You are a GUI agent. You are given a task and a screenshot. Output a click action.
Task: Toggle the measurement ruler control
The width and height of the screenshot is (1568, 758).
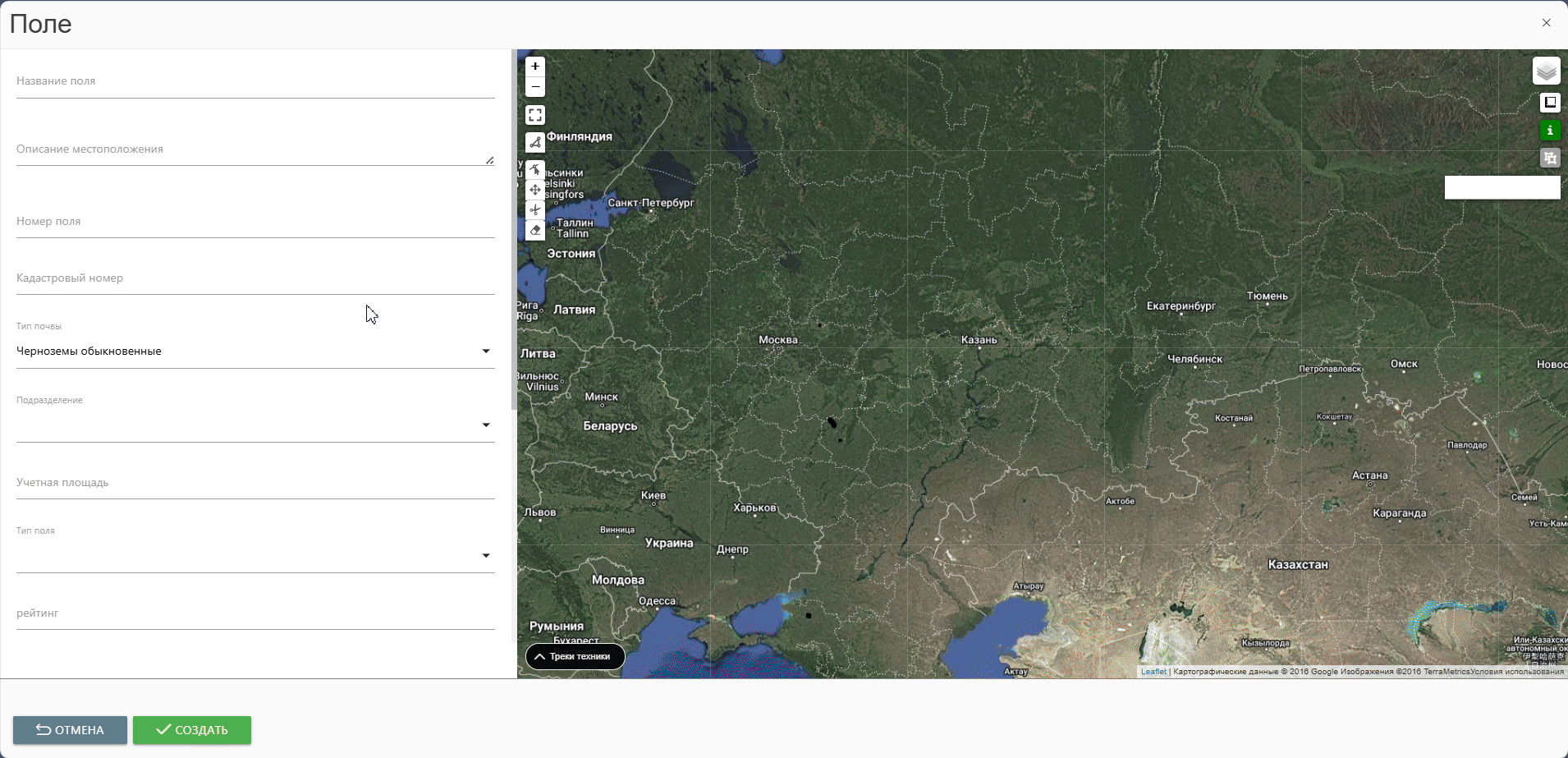[x=1549, y=103]
